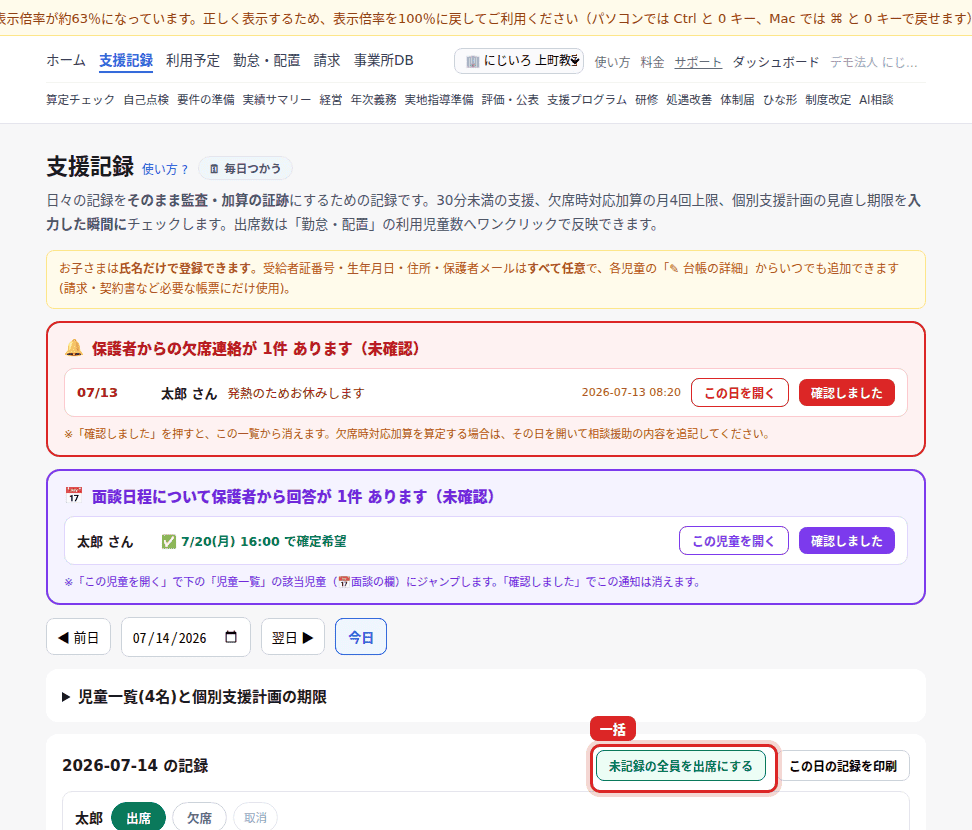Click the green checkmark icon beside 7/20(月) 16:00

[169, 542]
